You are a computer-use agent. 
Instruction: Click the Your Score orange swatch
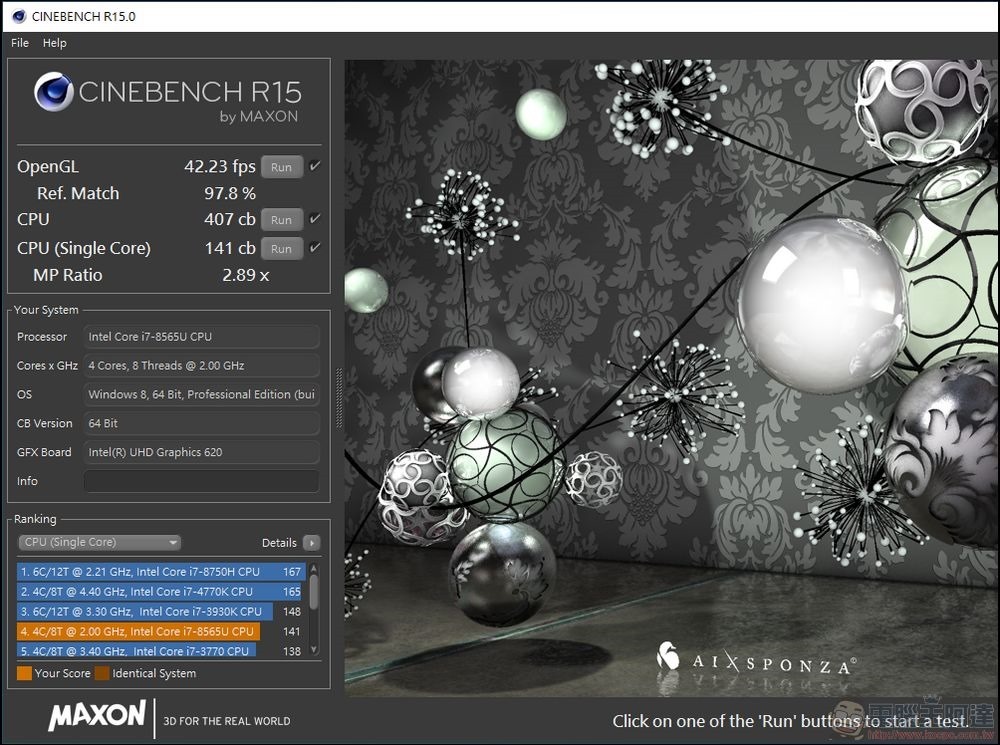tap(24, 673)
